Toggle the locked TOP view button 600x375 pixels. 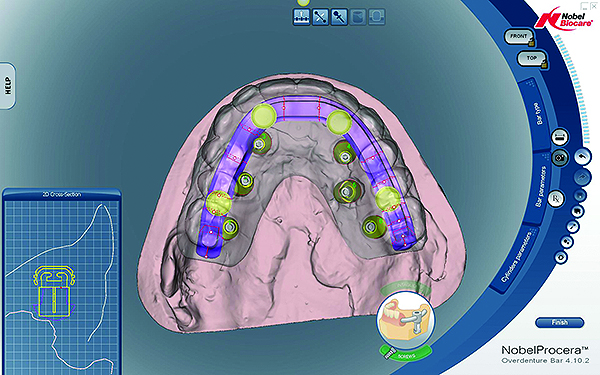click(532, 59)
